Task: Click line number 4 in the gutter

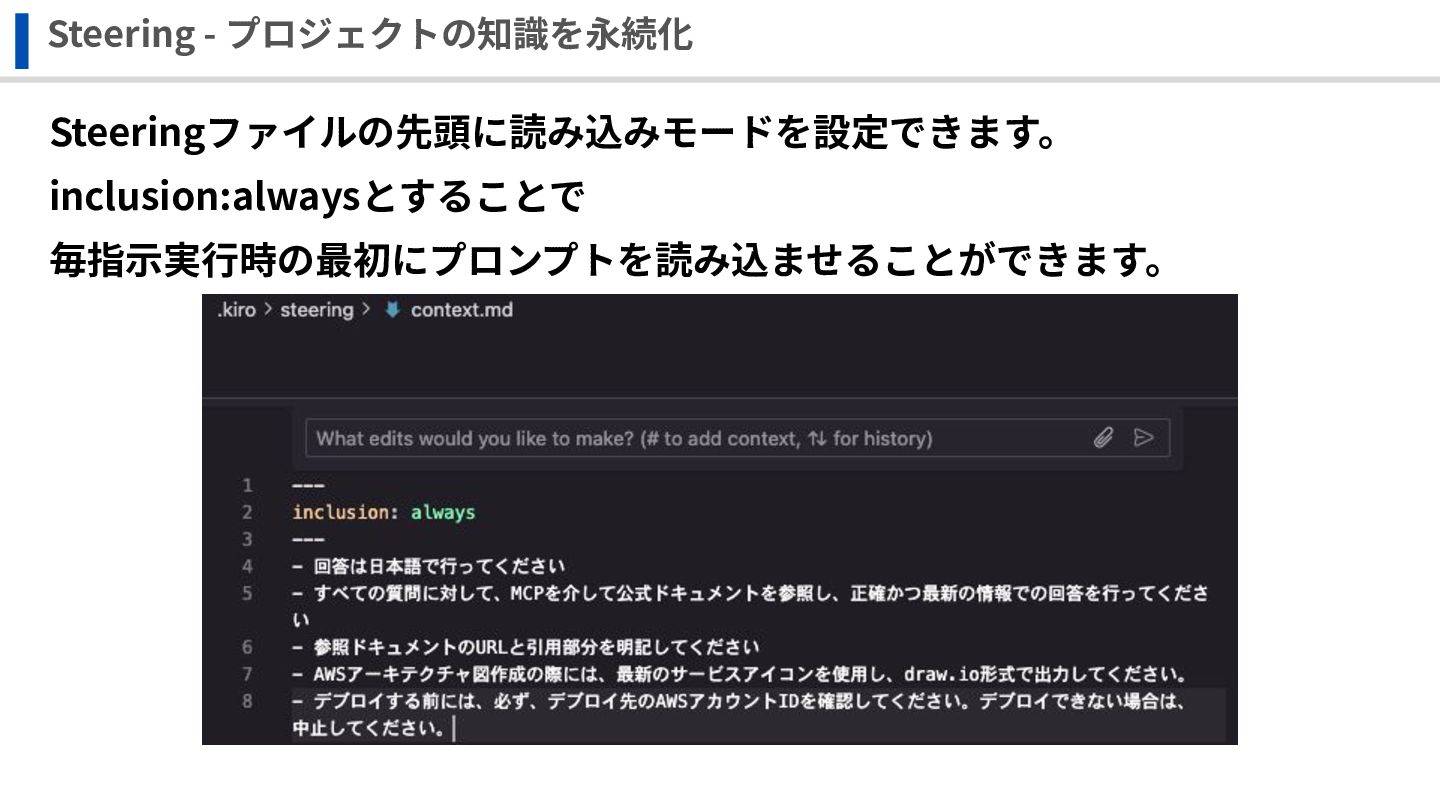Action: click(247, 566)
